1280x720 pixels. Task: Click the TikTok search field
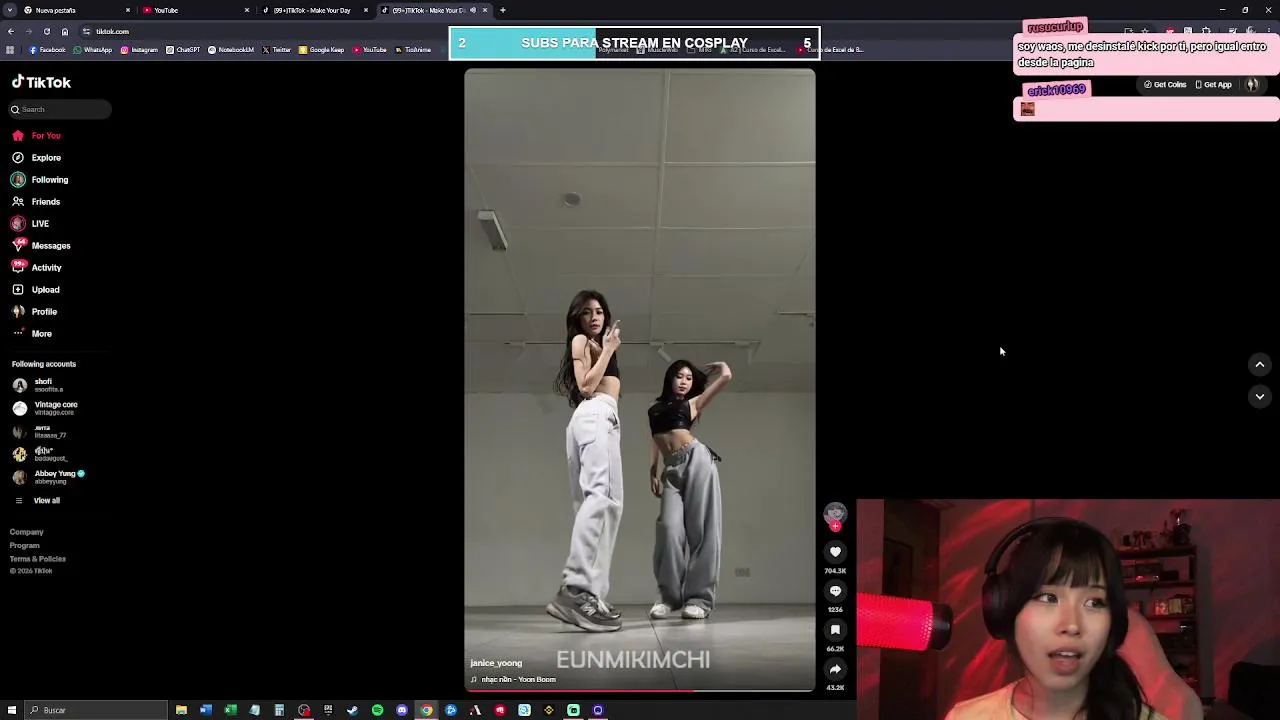coord(60,109)
